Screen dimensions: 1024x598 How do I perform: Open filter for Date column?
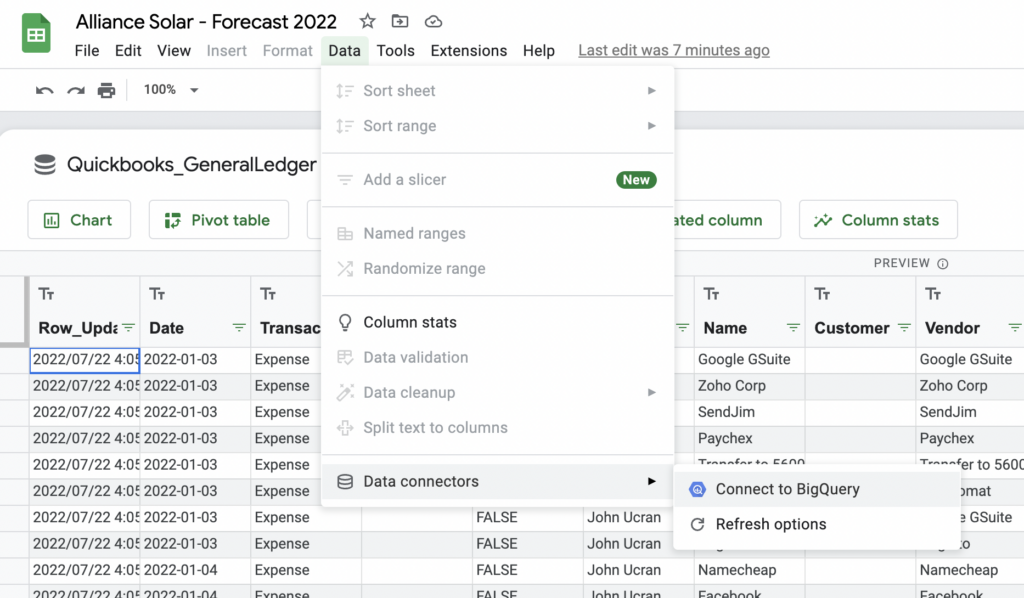239,328
